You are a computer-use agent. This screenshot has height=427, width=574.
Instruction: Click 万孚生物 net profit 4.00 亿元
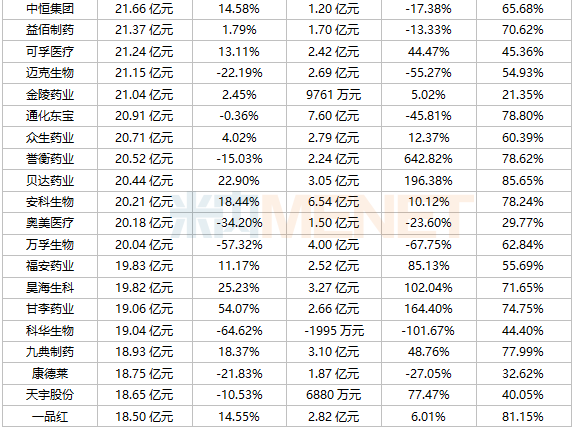(x=334, y=245)
